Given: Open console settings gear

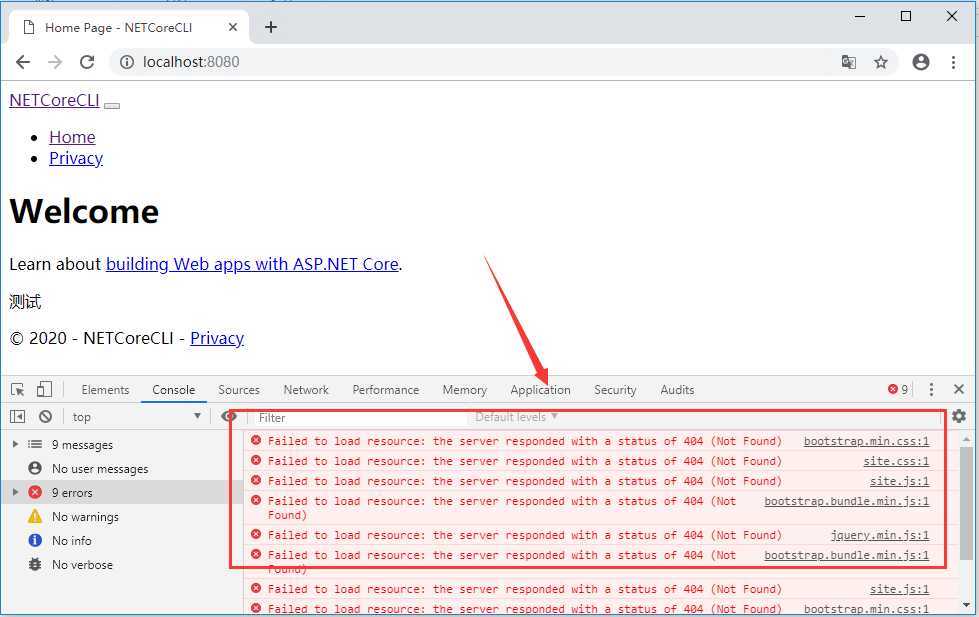Looking at the screenshot, I should pos(959,416).
